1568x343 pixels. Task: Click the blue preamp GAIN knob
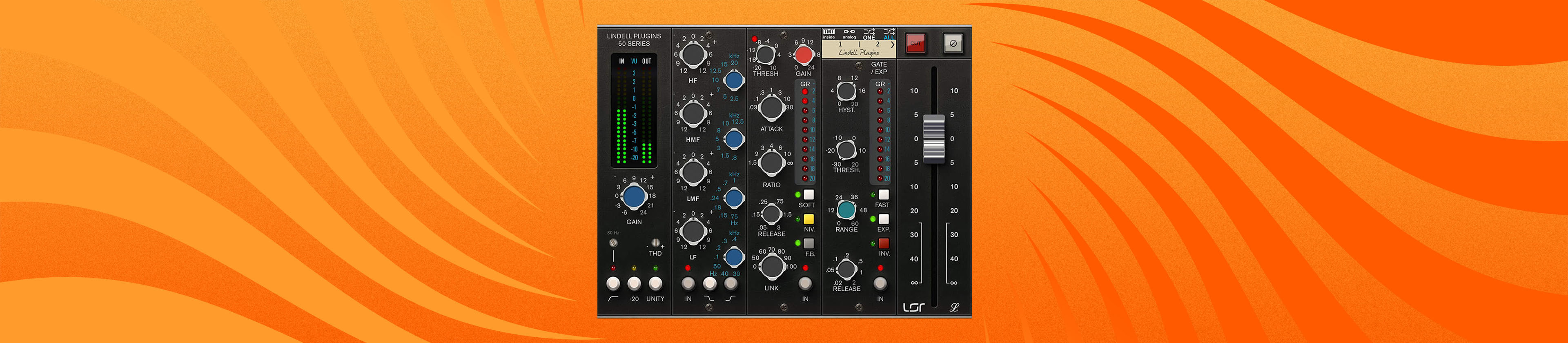click(634, 196)
